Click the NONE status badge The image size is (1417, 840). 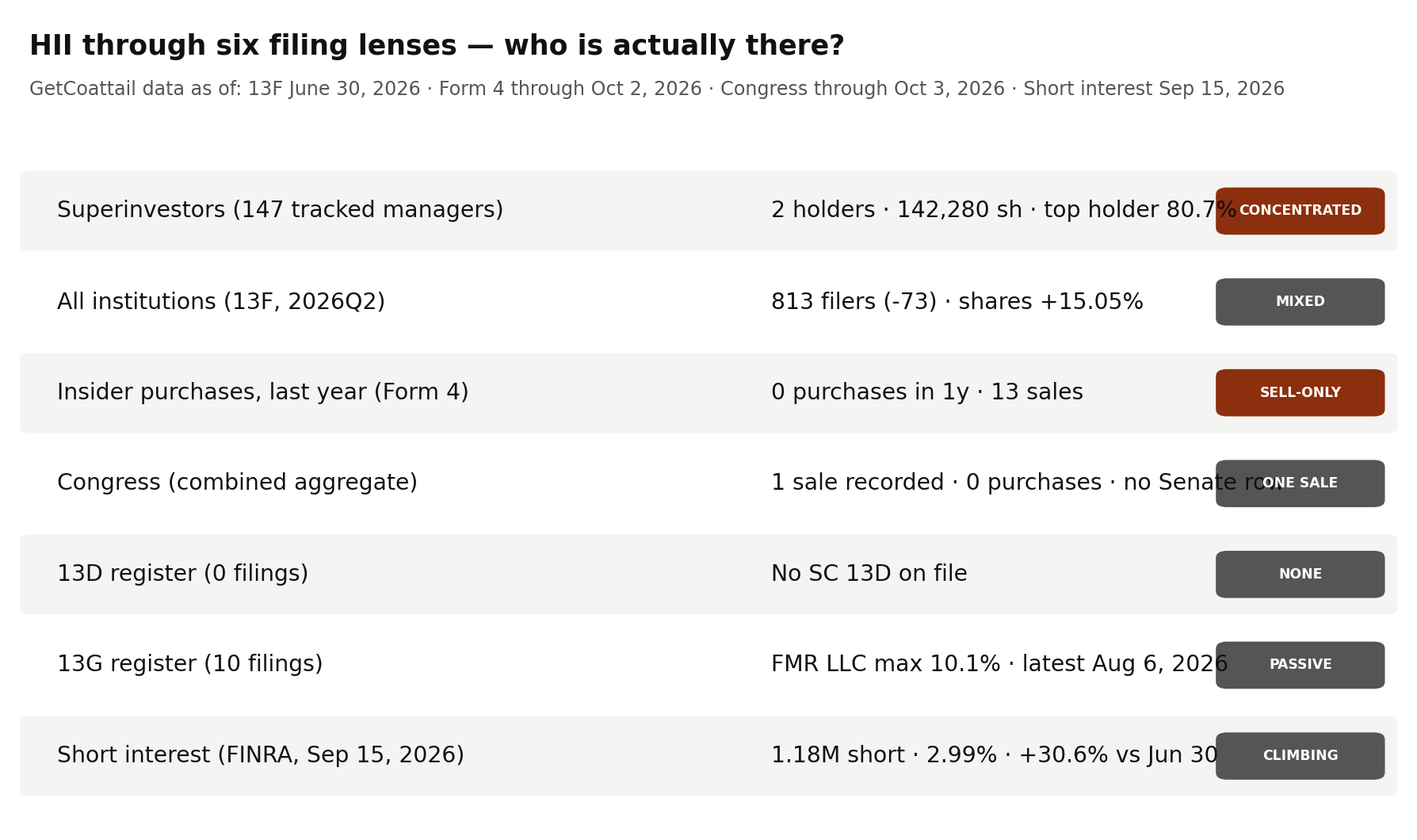pos(1300,575)
